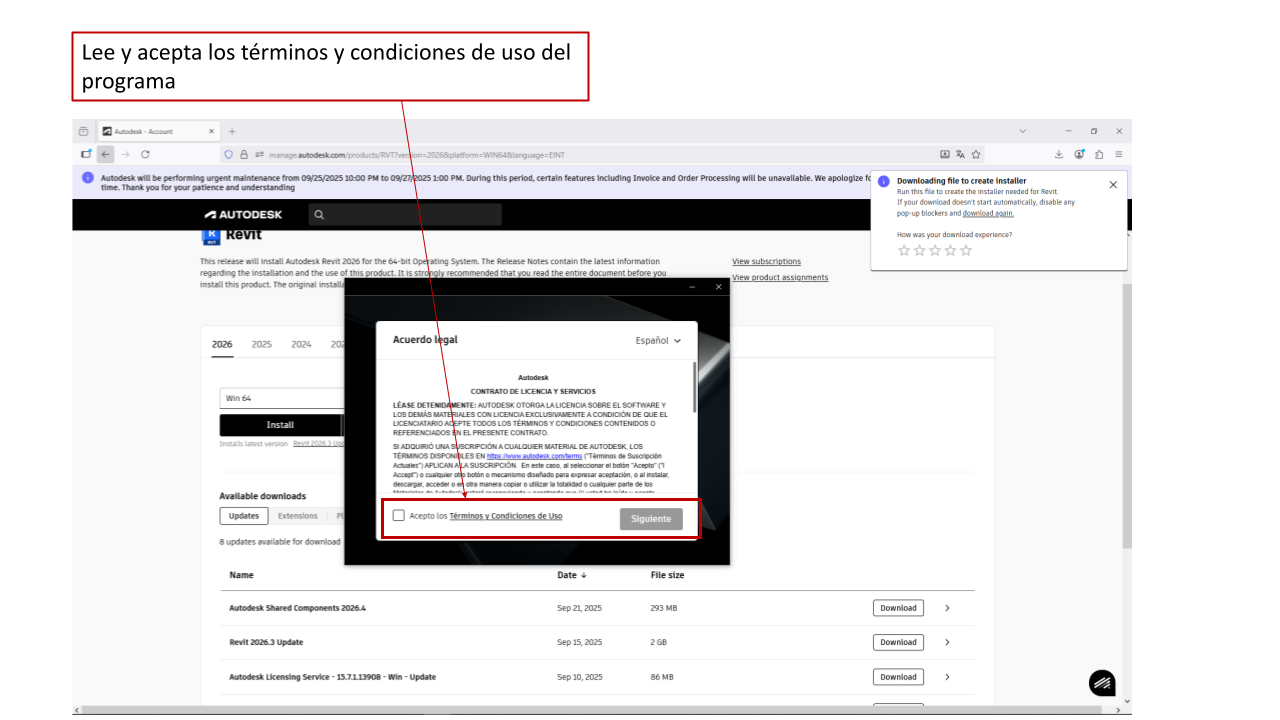Click the 86 MB file size cell
The image size is (1280, 720).
(x=662, y=677)
